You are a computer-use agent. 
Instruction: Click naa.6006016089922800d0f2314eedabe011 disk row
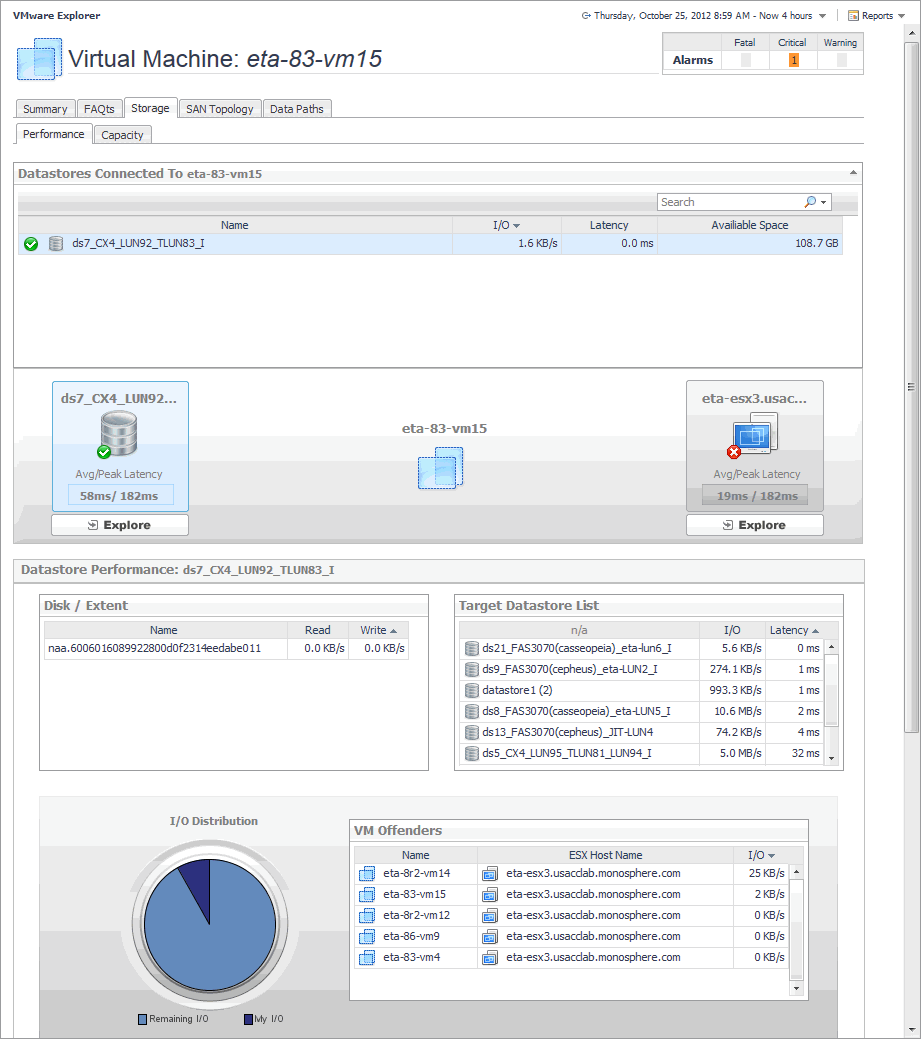[226, 649]
